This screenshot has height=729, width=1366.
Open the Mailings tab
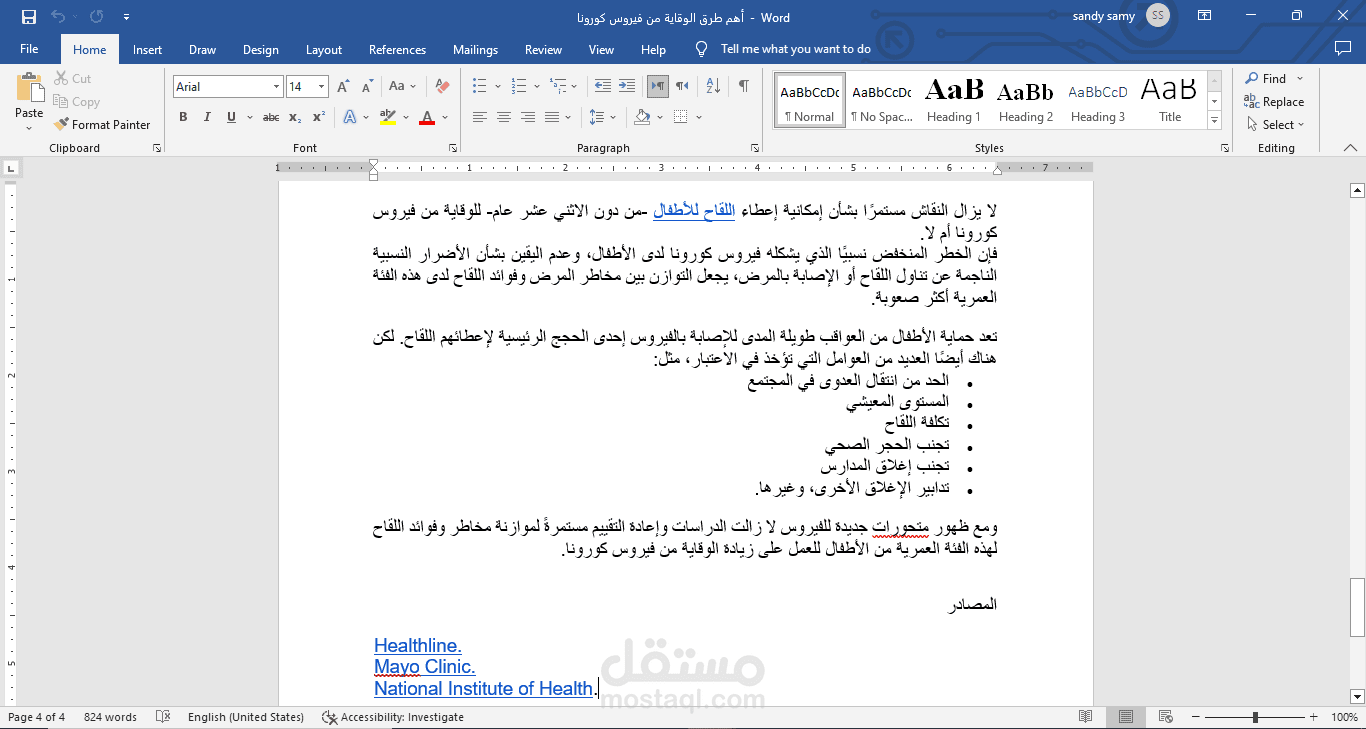(475, 49)
